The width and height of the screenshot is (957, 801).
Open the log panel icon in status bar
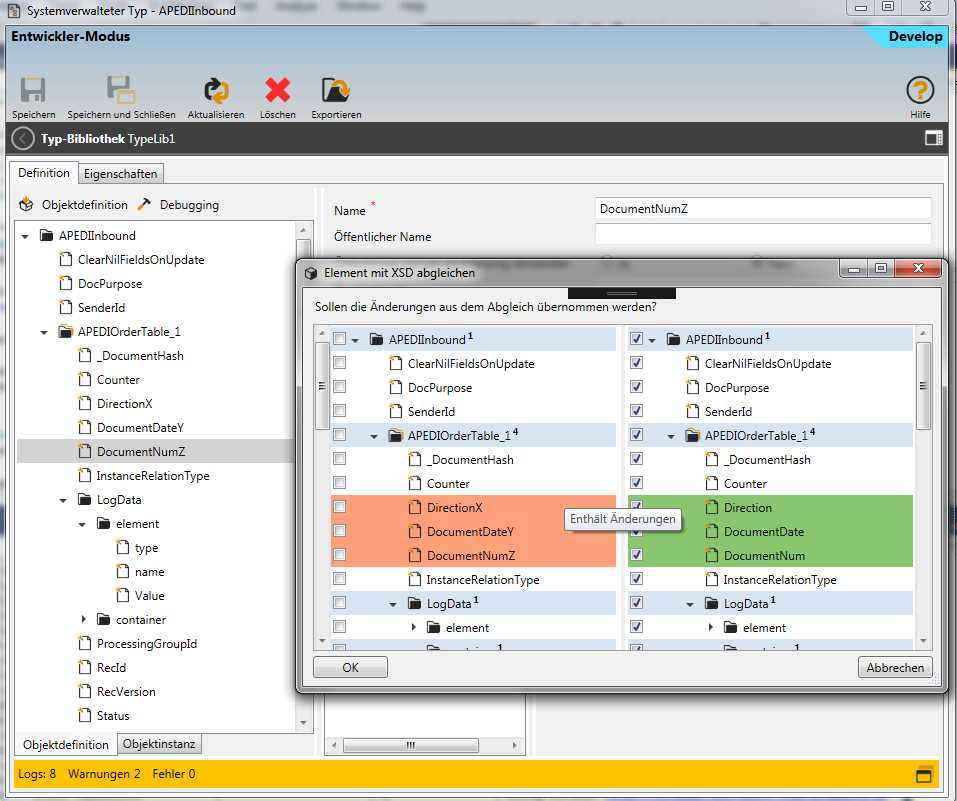tap(924, 774)
